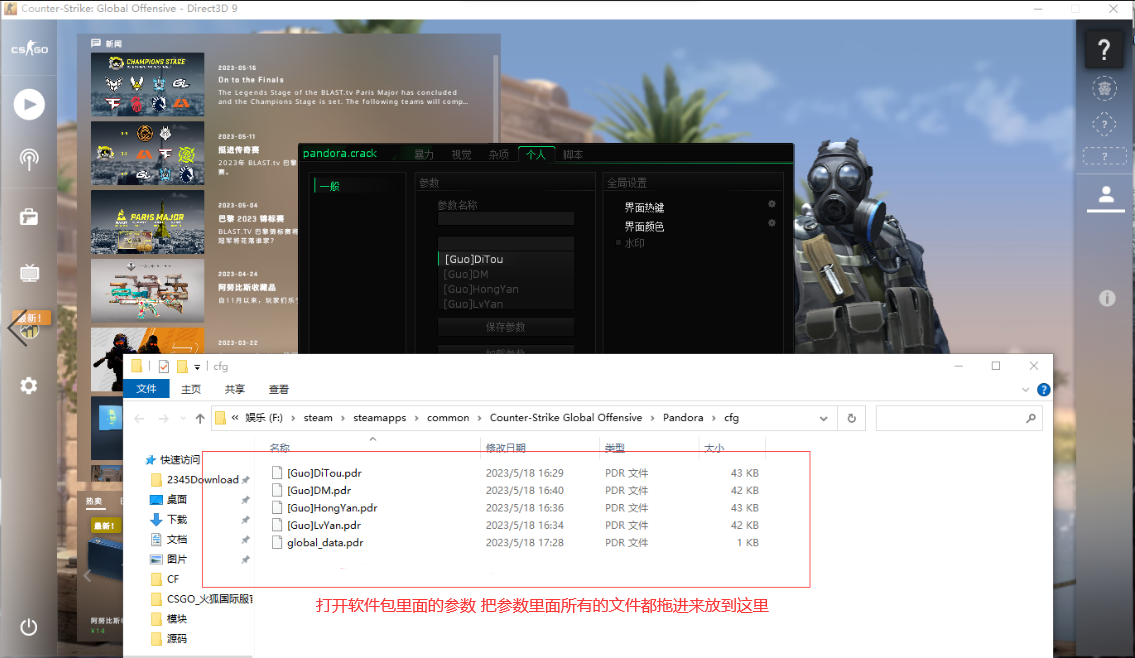The height and width of the screenshot is (658, 1135).
Task: Open the Watch TV icon in the CS:GO sidebar
Action: point(29,273)
